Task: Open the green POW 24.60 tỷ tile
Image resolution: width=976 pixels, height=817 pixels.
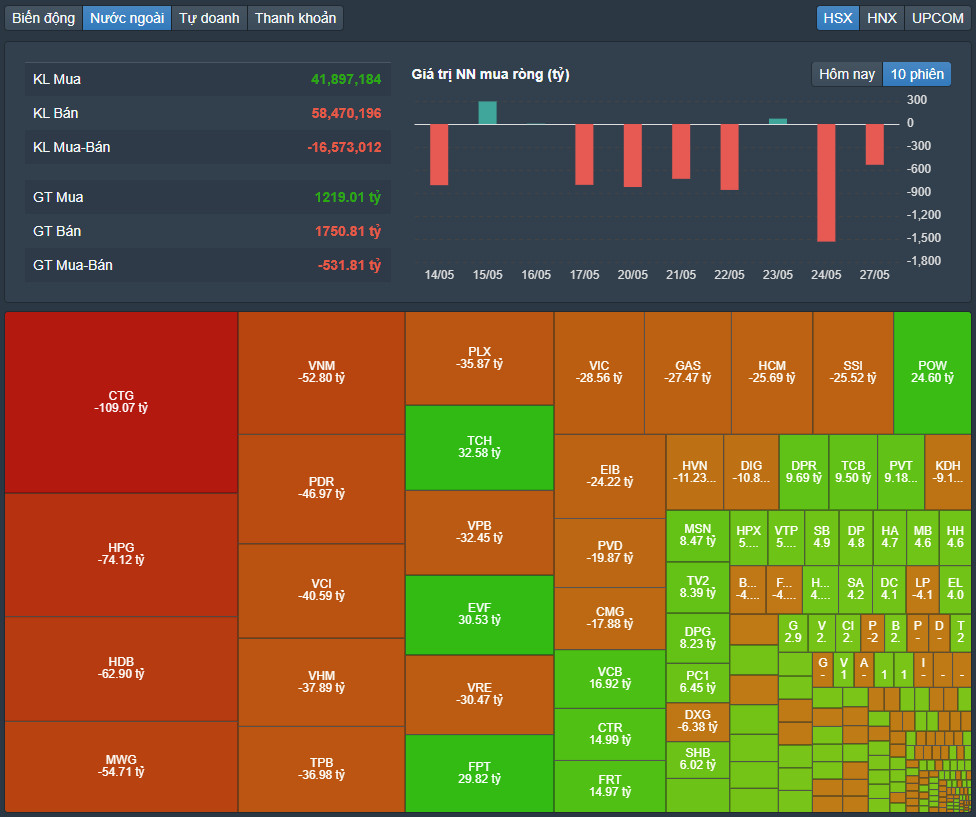Action: (x=932, y=373)
